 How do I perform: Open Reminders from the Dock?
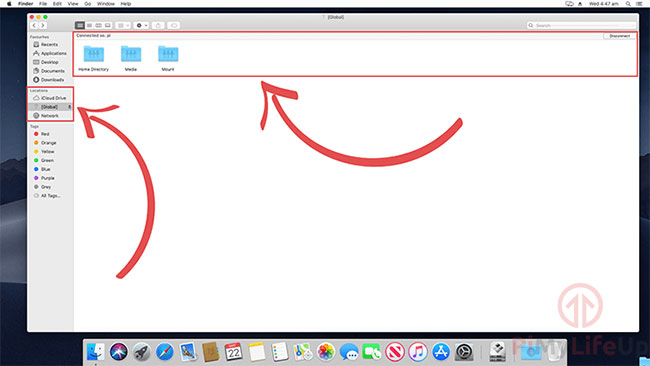280,352
